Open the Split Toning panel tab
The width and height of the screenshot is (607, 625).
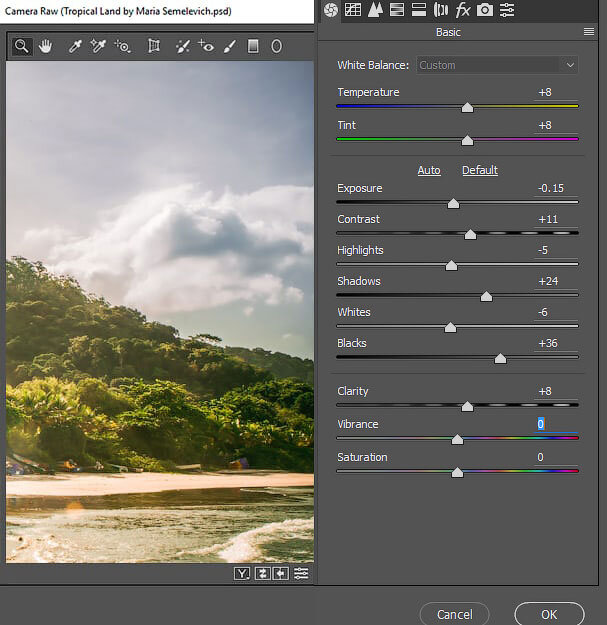pos(418,10)
